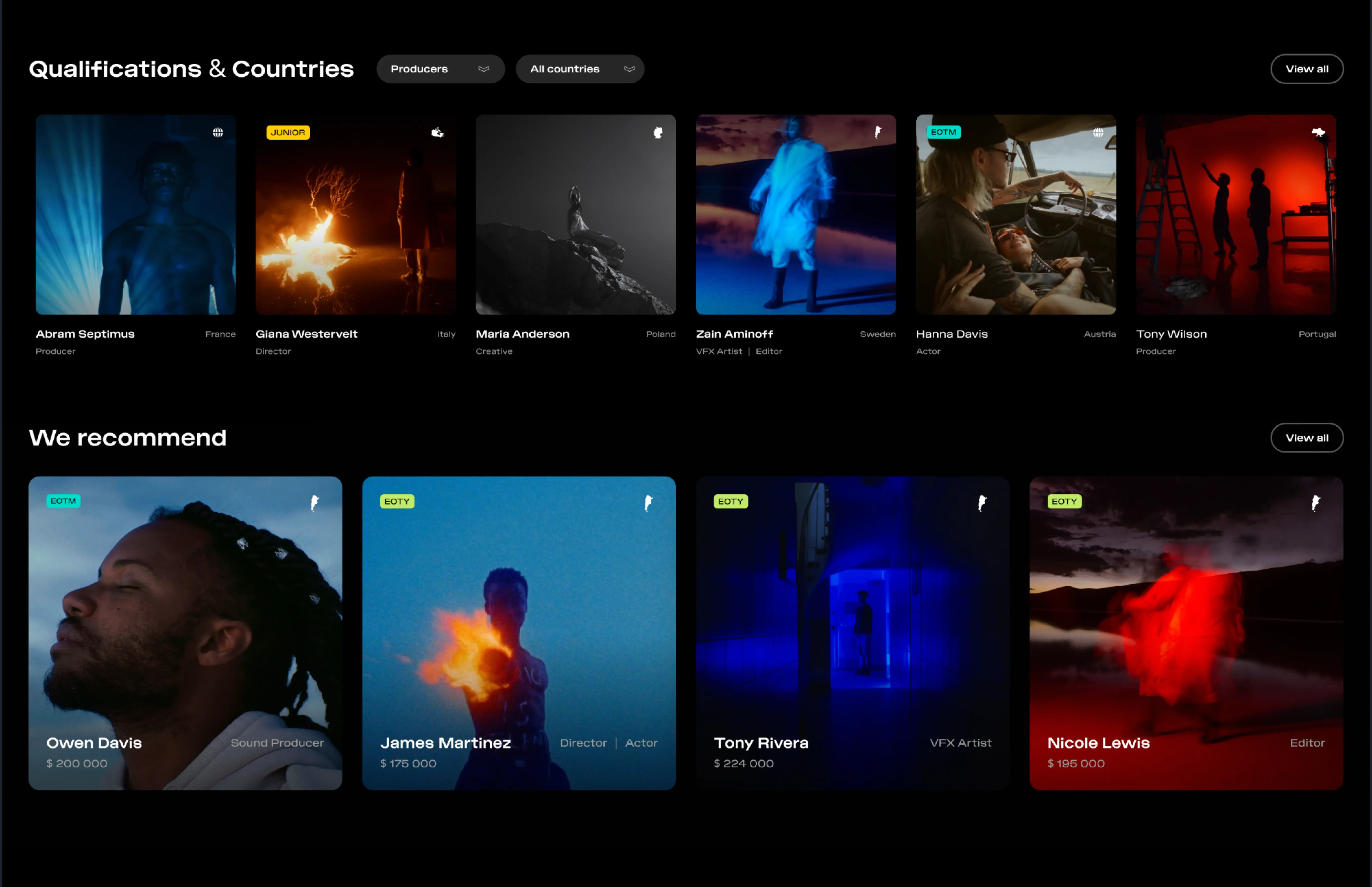
Task: Click the name Giana Westervelt
Action: pyautogui.click(x=306, y=334)
